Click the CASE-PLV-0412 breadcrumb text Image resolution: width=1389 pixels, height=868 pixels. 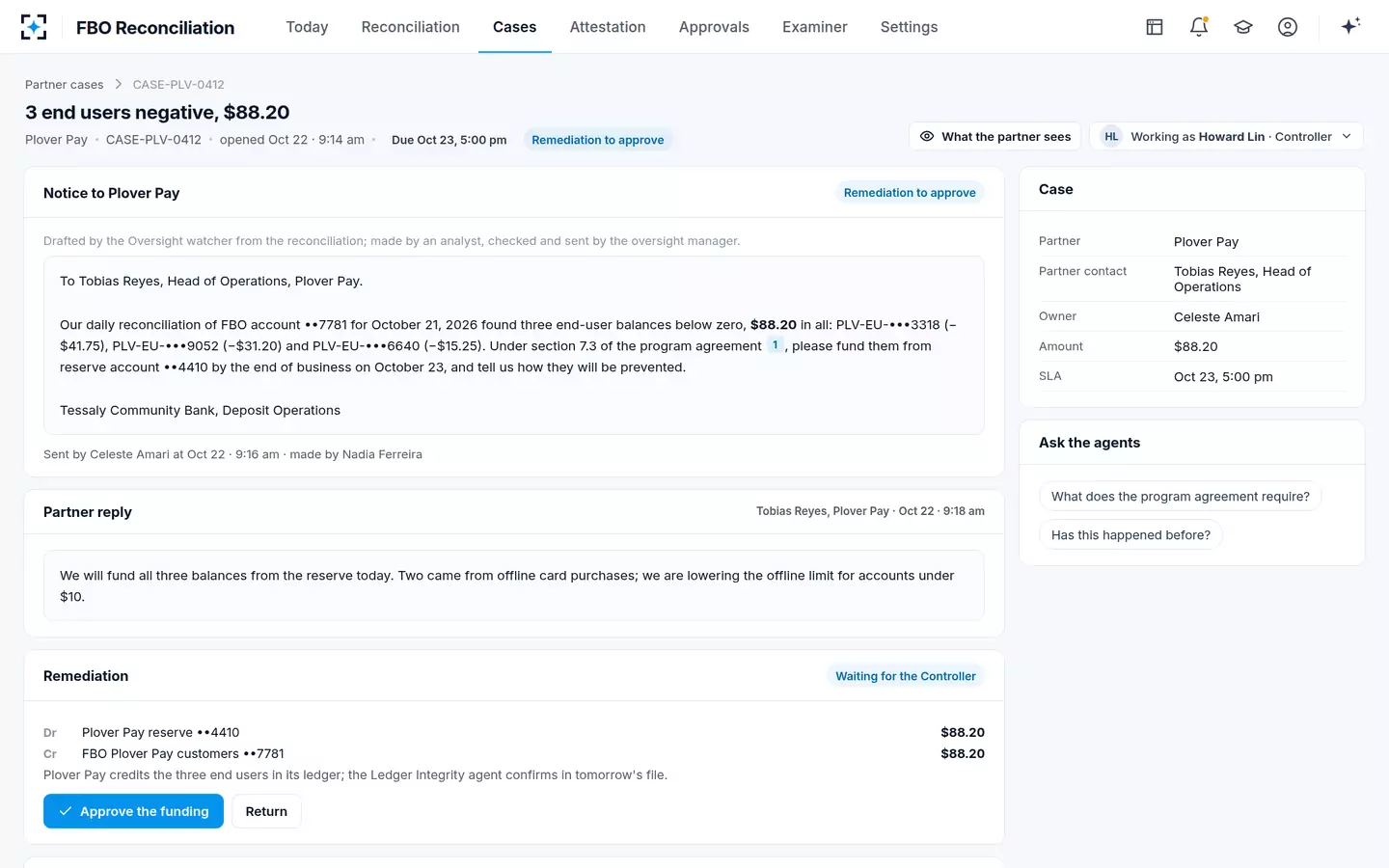178,85
